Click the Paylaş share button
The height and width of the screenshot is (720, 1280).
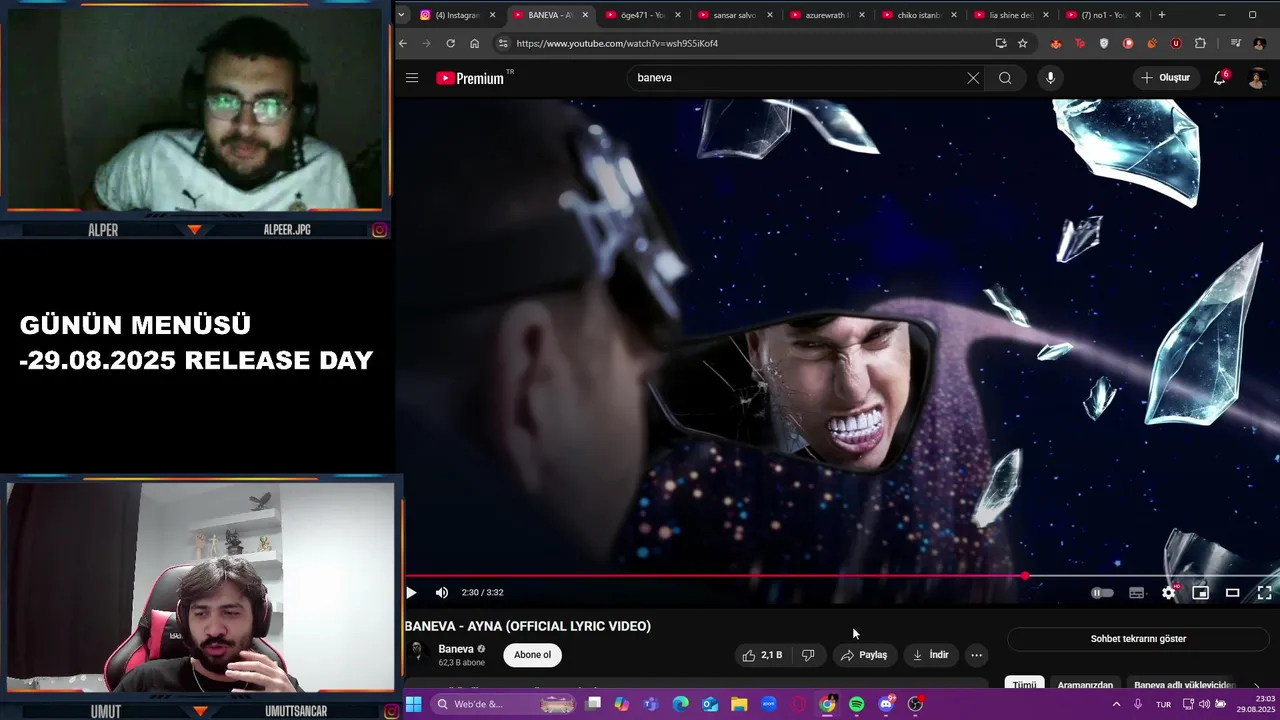[864, 655]
